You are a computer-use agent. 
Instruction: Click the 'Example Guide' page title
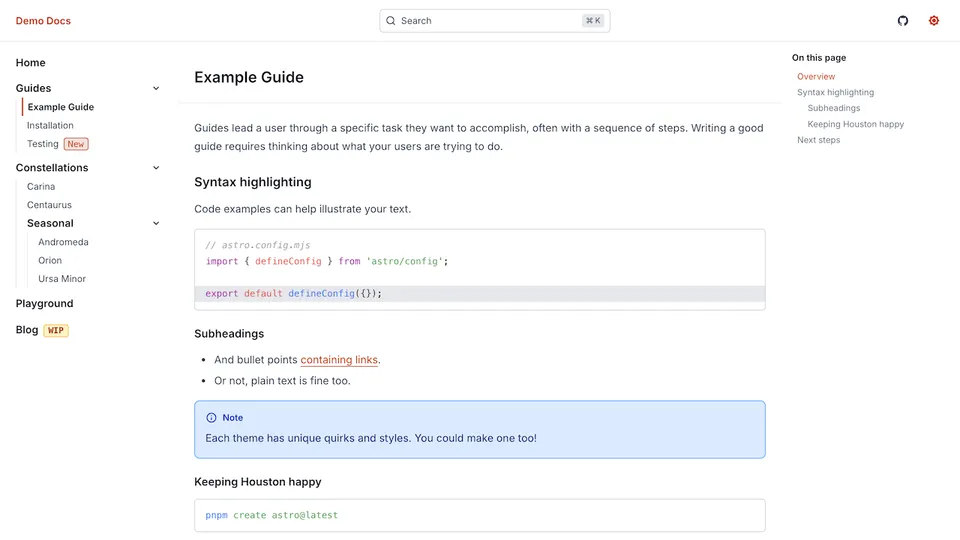(x=249, y=77)
